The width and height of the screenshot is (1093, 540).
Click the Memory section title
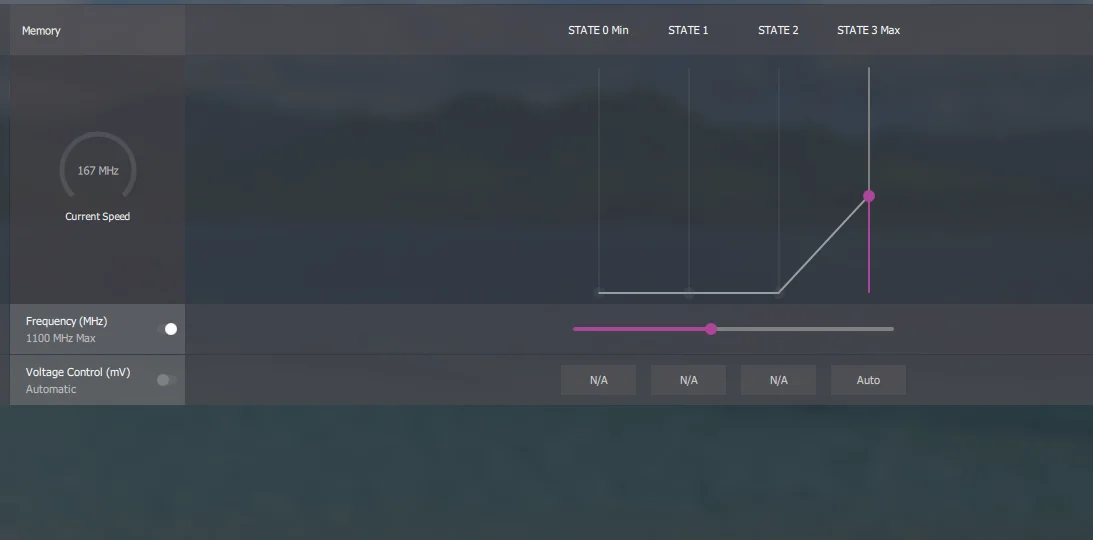pos(41,31)
